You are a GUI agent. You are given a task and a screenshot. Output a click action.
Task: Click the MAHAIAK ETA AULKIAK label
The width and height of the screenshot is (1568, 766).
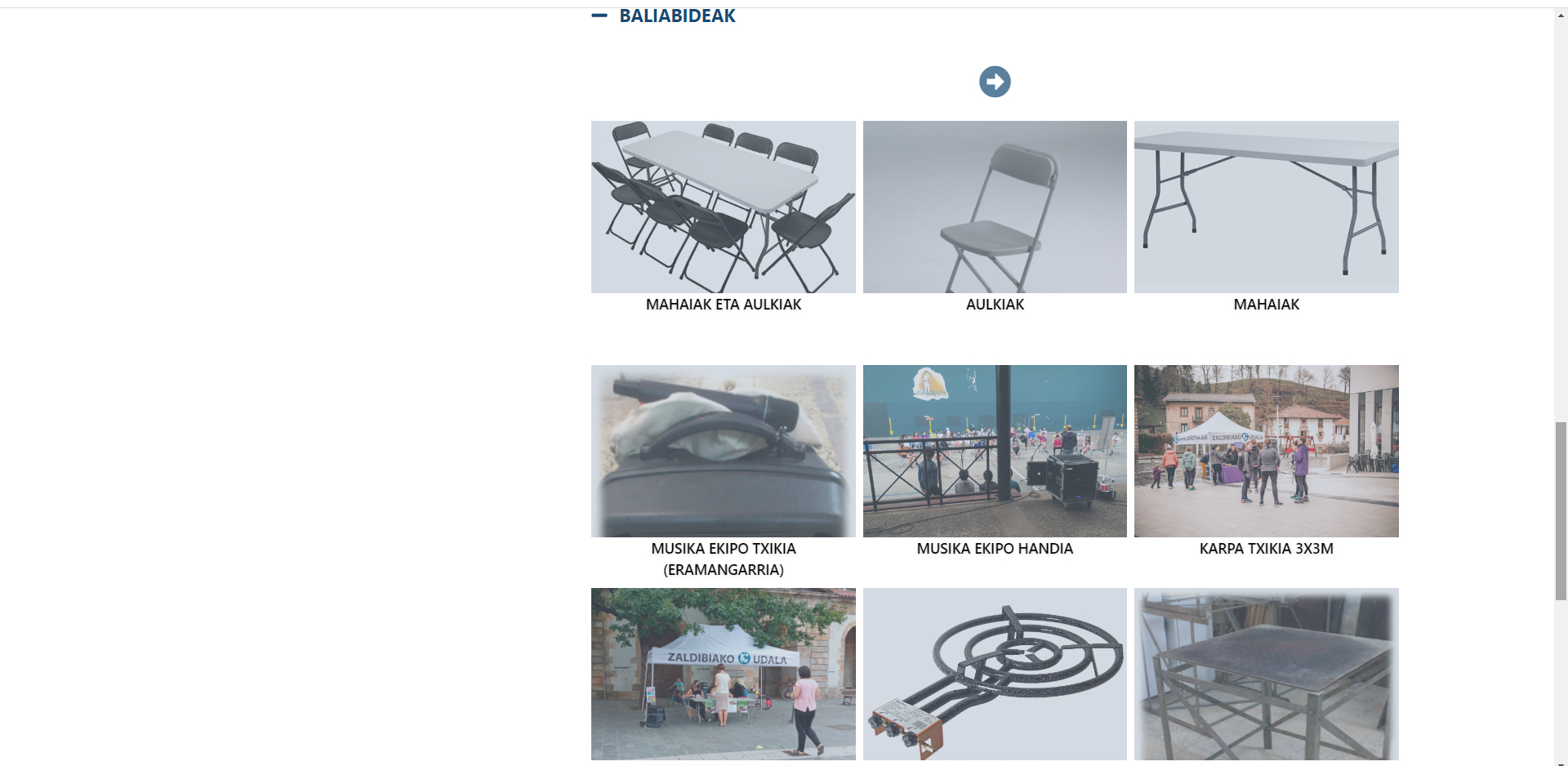click(724, 305)
